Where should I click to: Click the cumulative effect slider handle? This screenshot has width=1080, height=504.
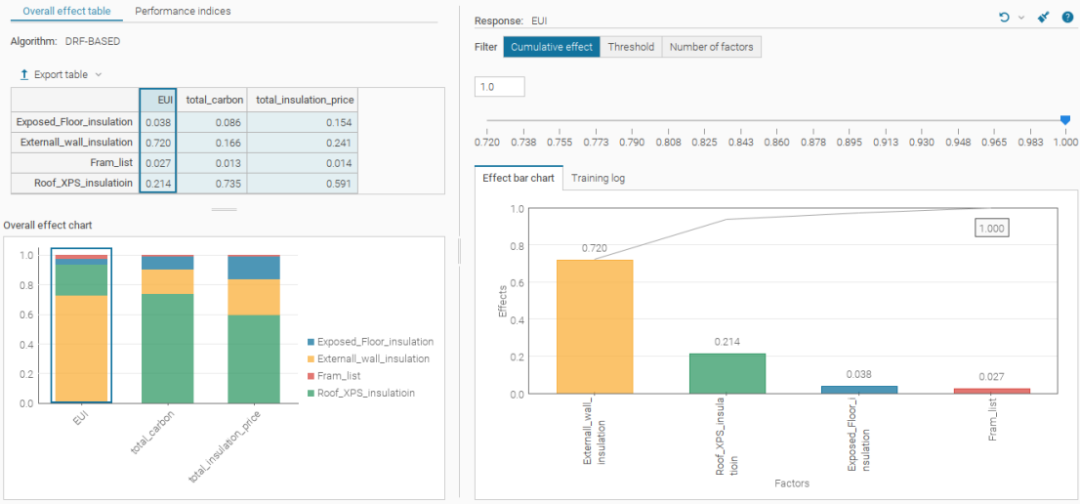pyautogui.click(x=1065, y=120)
